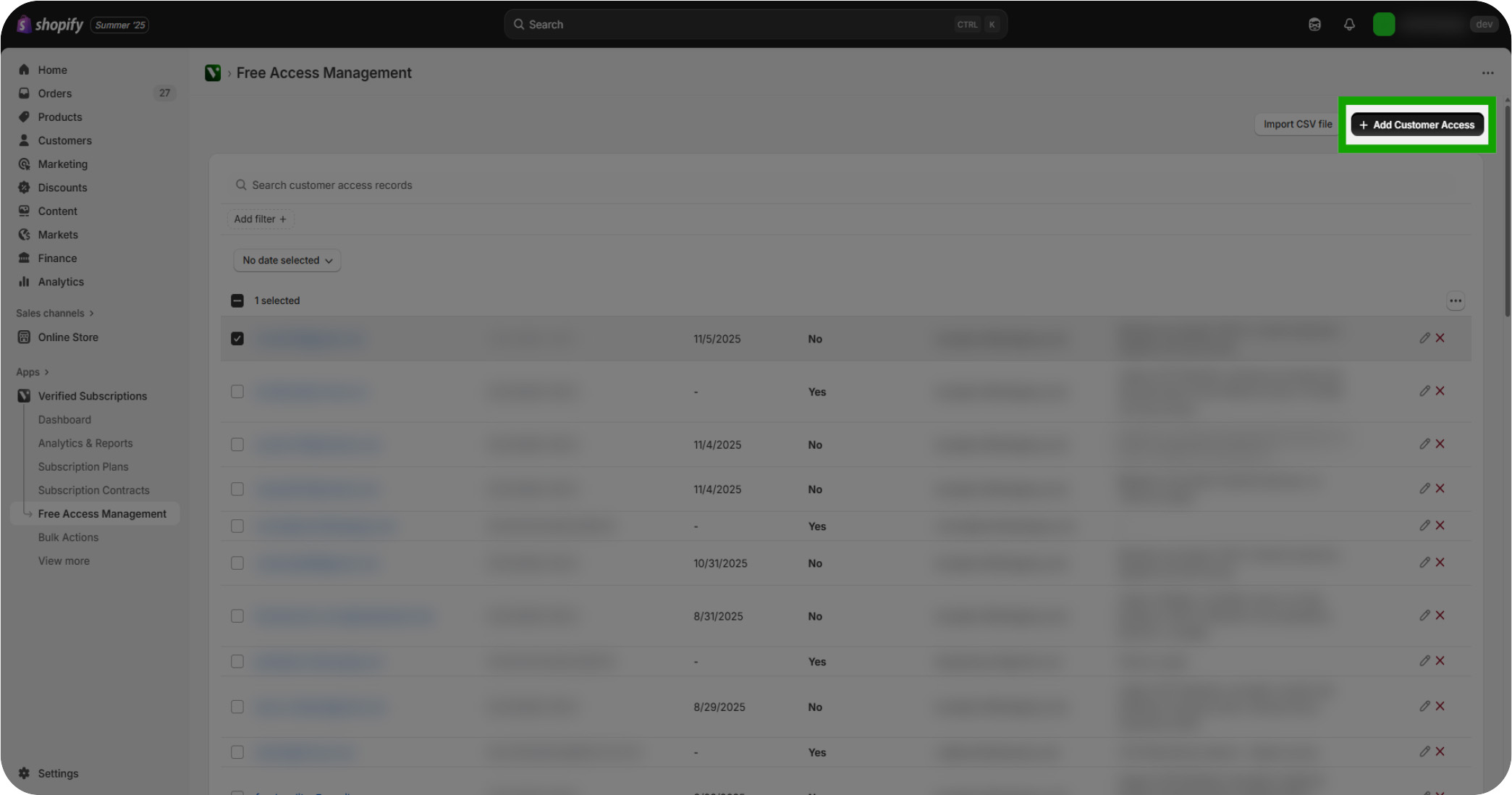Open the Content section in the sidebar
Screen dimensions: 1512x795
click(x=57, y=211)
